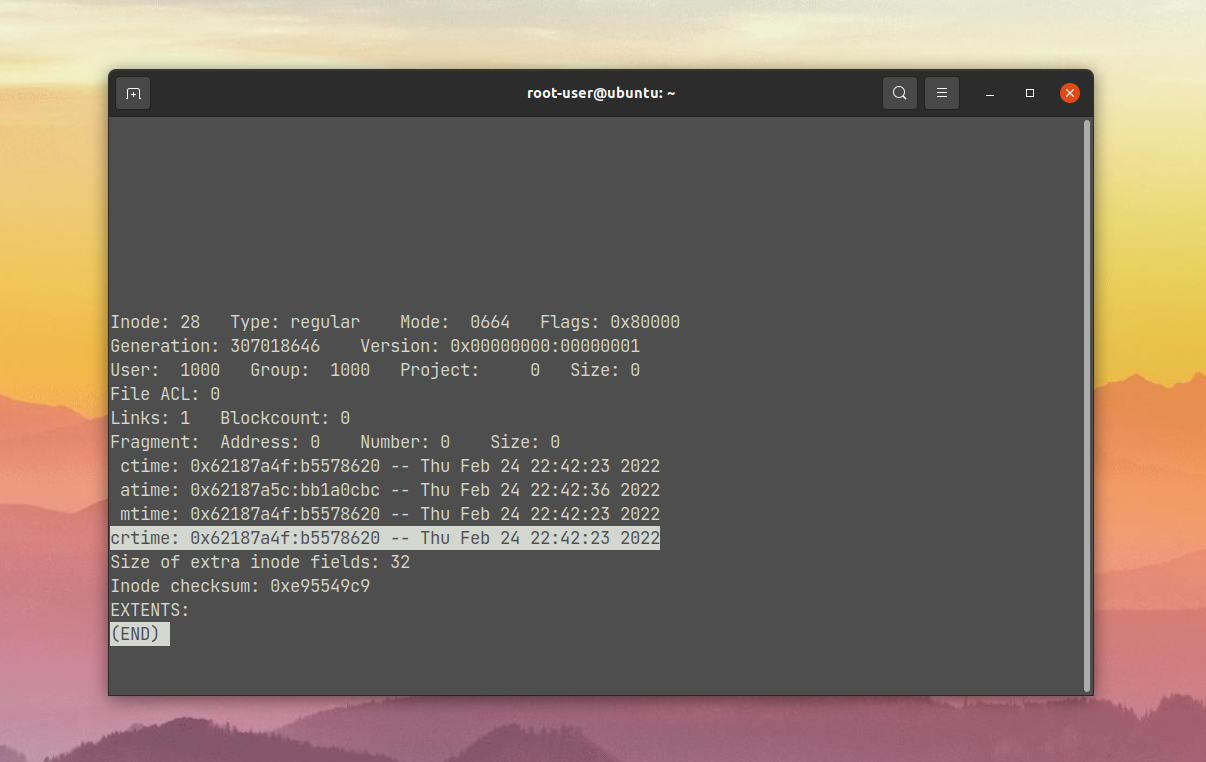1206x762 pixels.
Task: Click the 'EXTENTS:' line
Action: pos(150,610)
